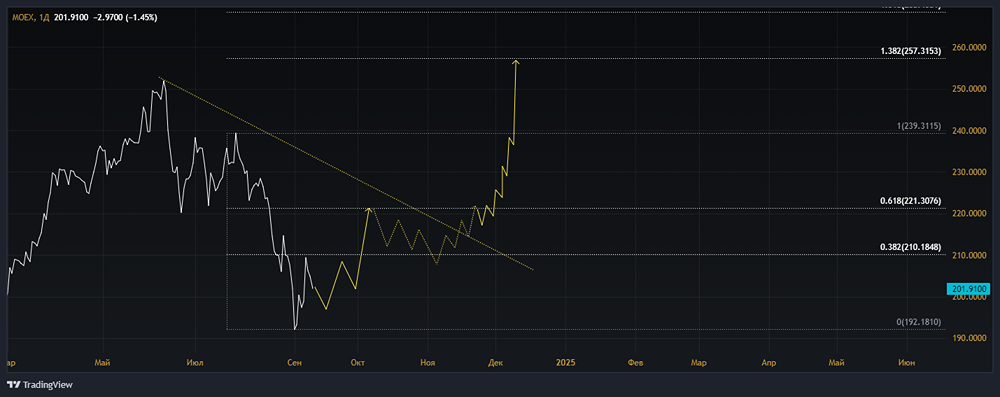Click the Июл label on time axis
Screen dimensions: 1000x397
tap(195, 363)
